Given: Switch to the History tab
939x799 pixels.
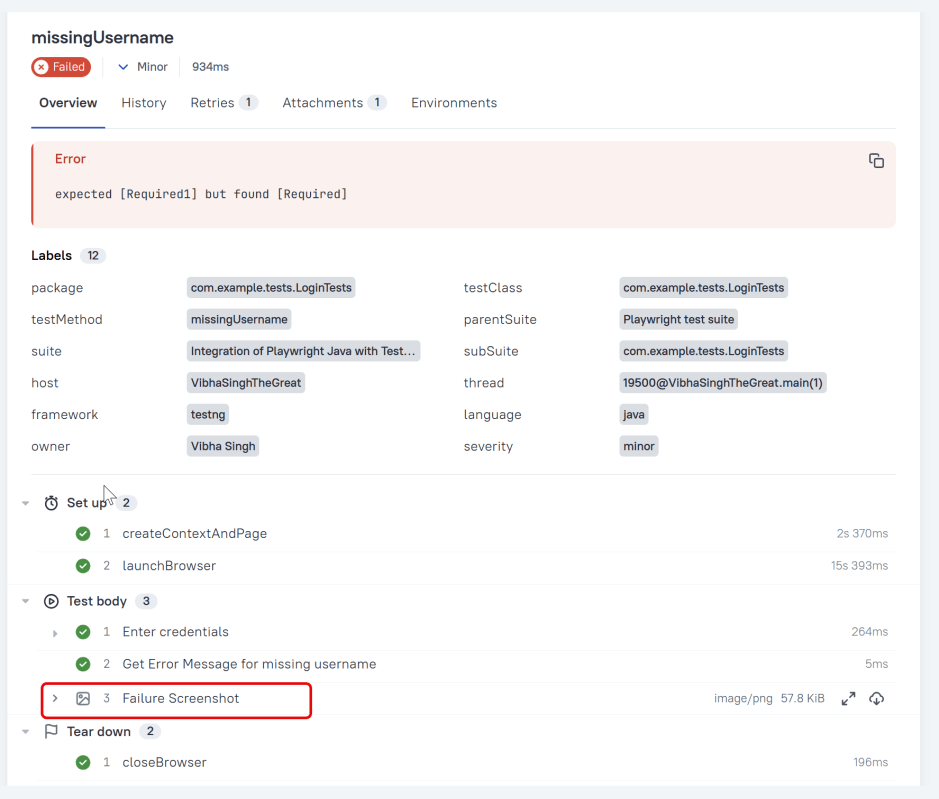Looking at the screenshot, I should 144,103.
